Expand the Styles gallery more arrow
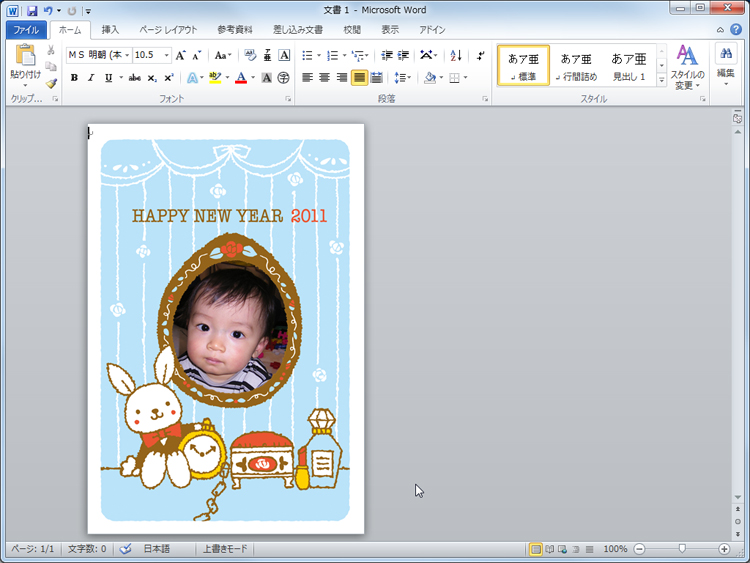The image size is (750, 563). coord(662,79)
